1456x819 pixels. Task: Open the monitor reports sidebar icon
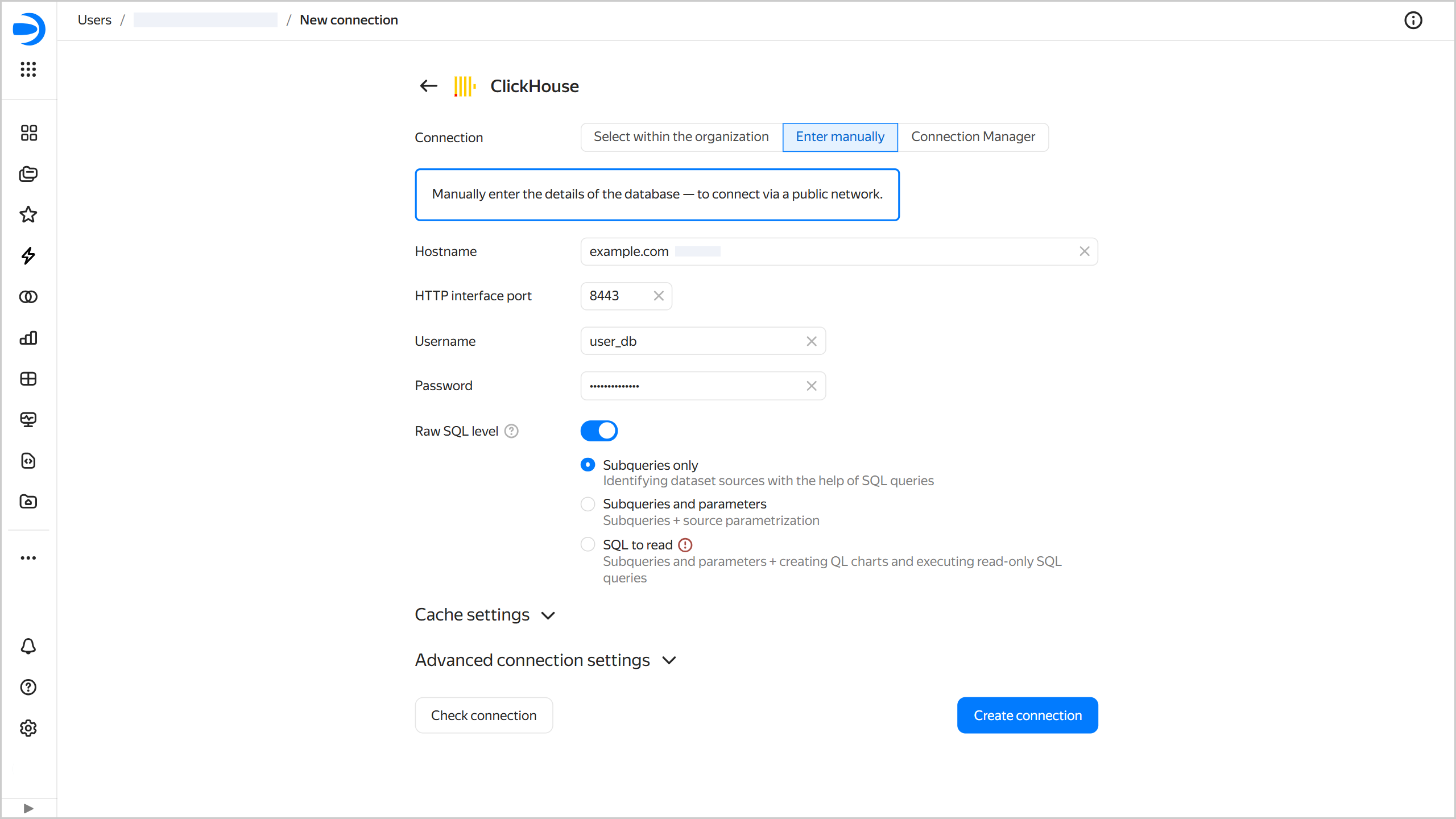28,420
